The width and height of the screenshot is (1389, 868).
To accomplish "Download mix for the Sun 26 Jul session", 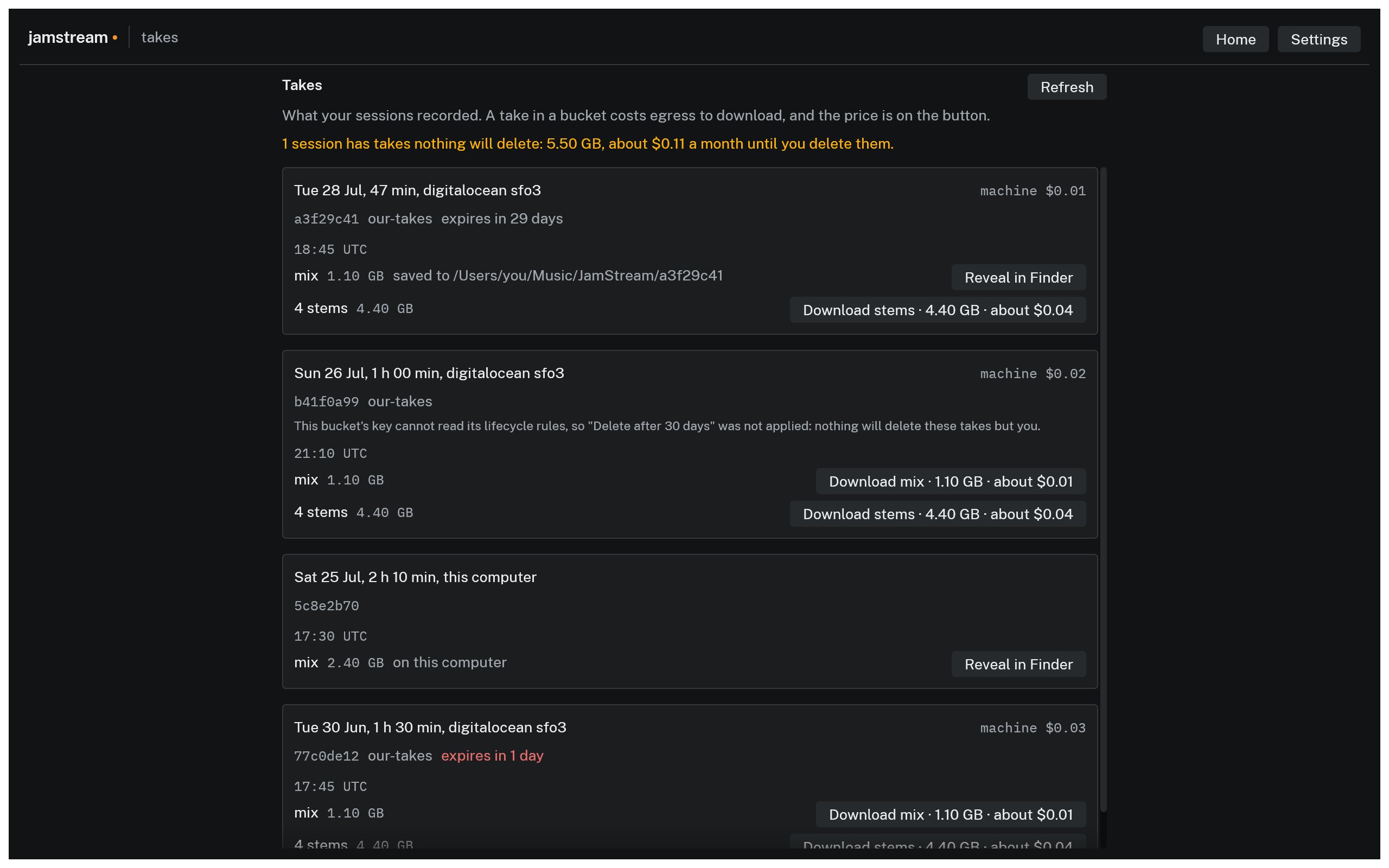I will pyautogui.click(x=951, y=481).
